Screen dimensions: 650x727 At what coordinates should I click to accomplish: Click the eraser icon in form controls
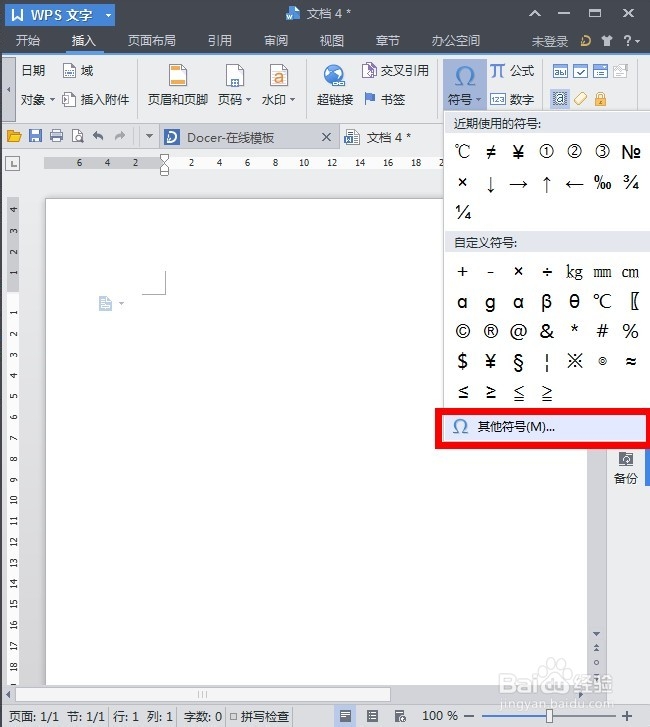(x=580, y=99)
